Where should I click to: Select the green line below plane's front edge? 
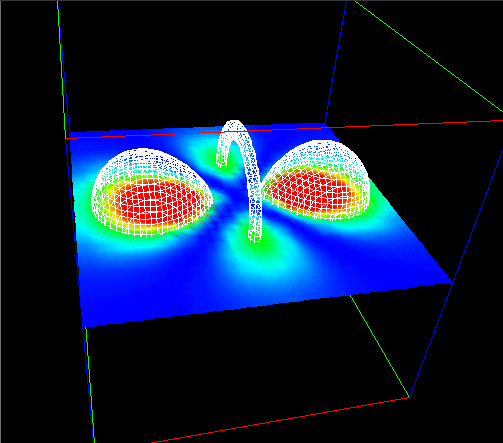(x=380, y=346)
